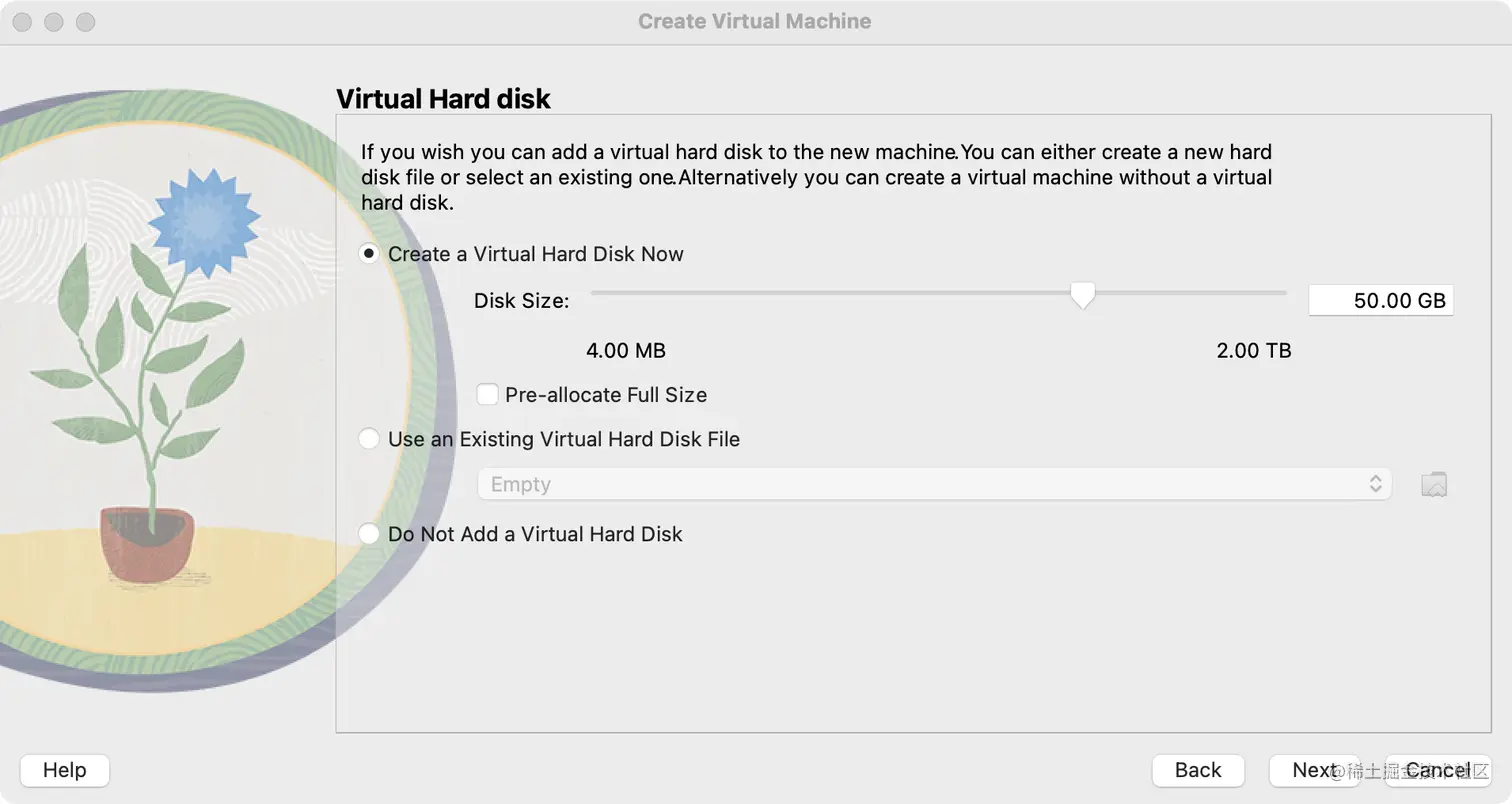Screen dimensions: 1512x804
Task: Click the window minimize button
Action: click(54, 21)
